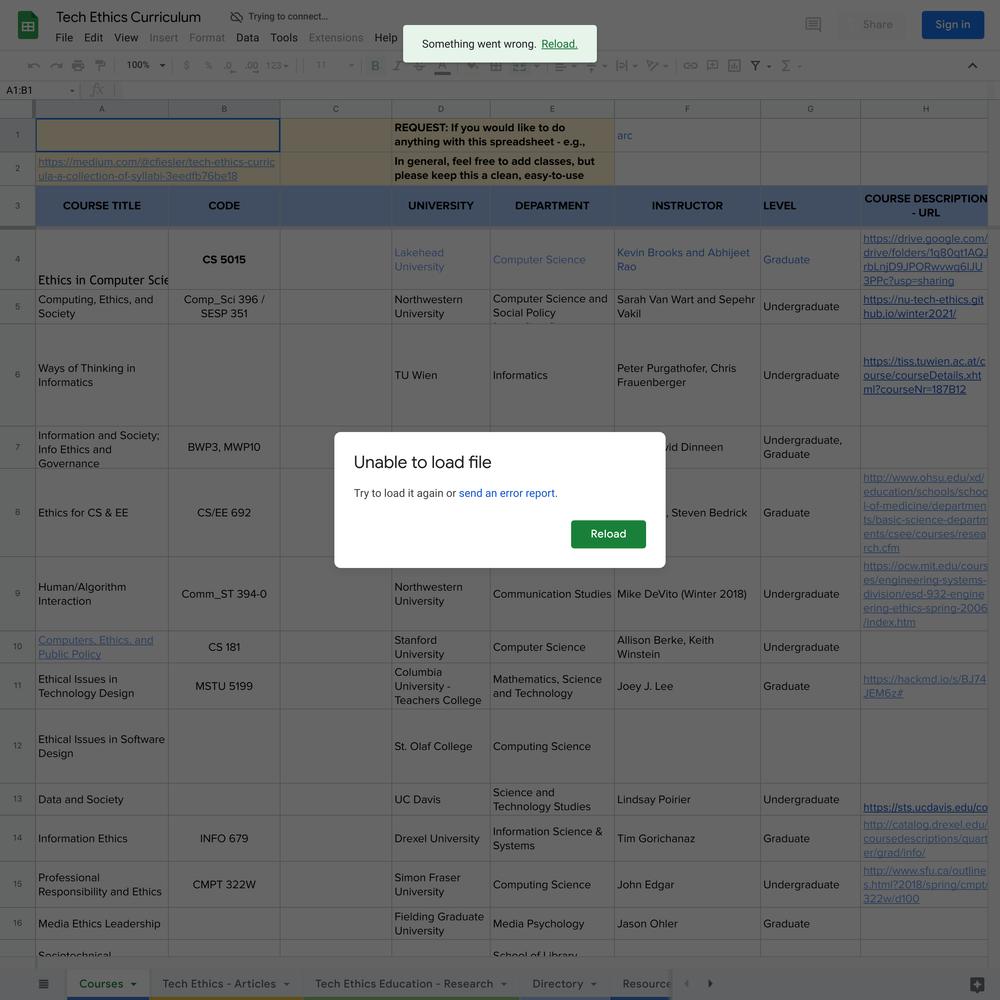Click the cell containing CS 5015
This screenshot has height=1000, width=1000.
pyautogui.click(x=224, y=260)
